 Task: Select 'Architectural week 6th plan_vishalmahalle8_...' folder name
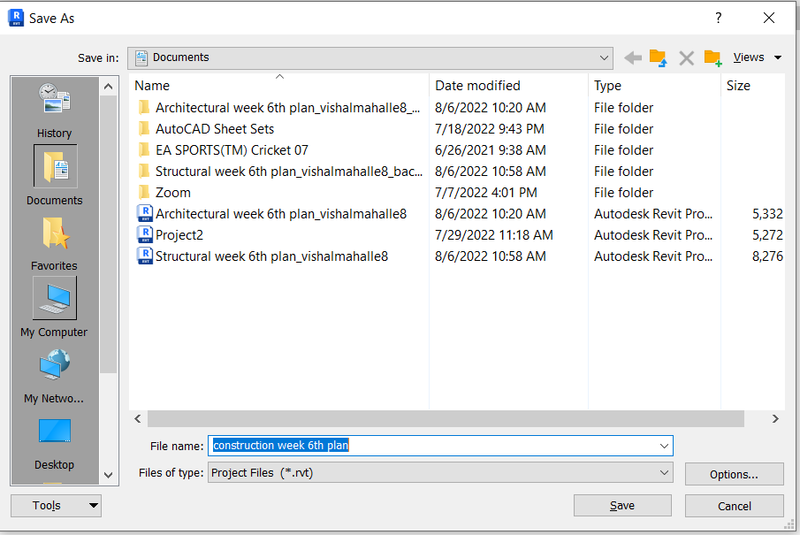click(x=288, y=108)
